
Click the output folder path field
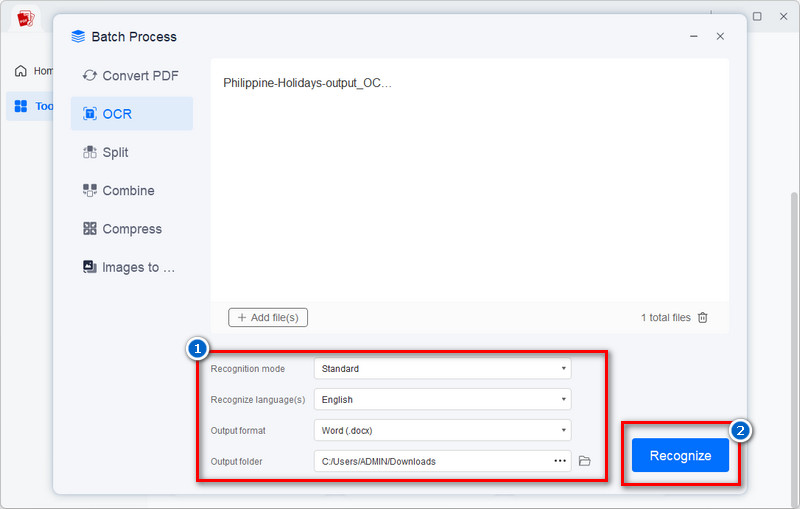pyautogui.click(x=430, y=461)
